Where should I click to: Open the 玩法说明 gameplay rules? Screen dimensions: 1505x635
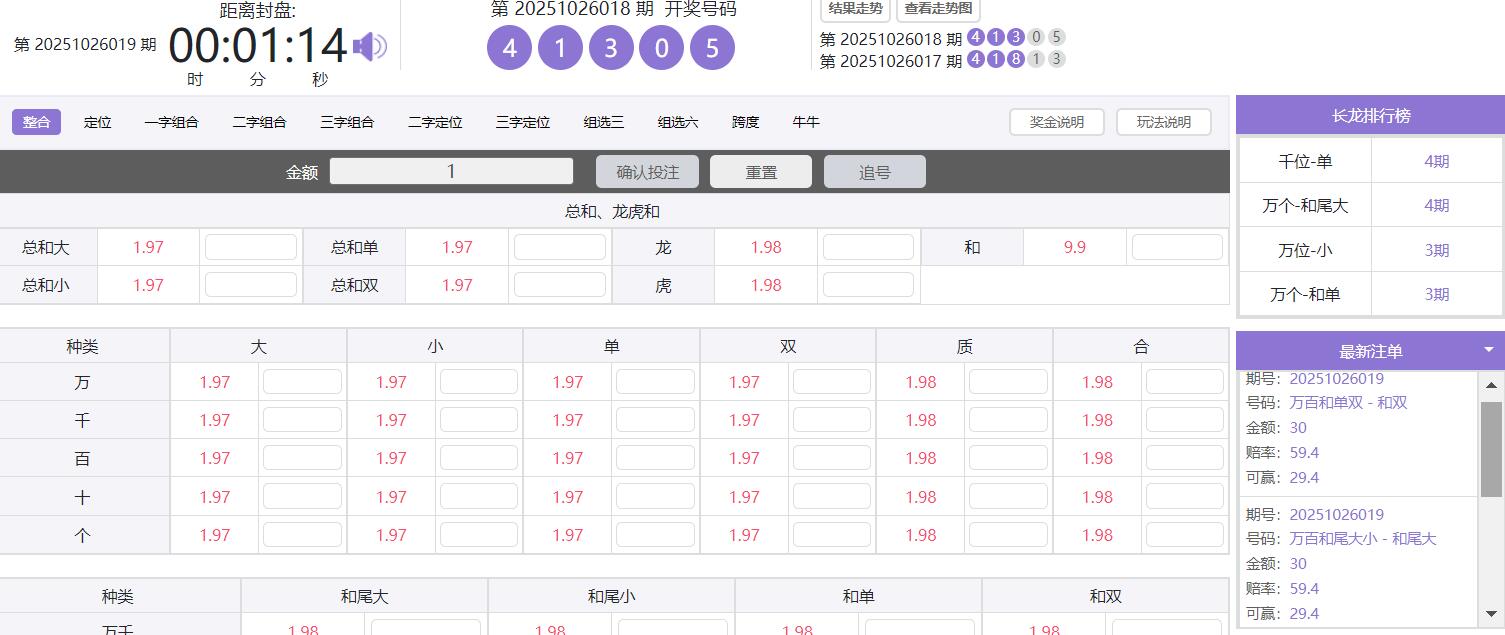pyautogui.click(x=1163, y=121)
